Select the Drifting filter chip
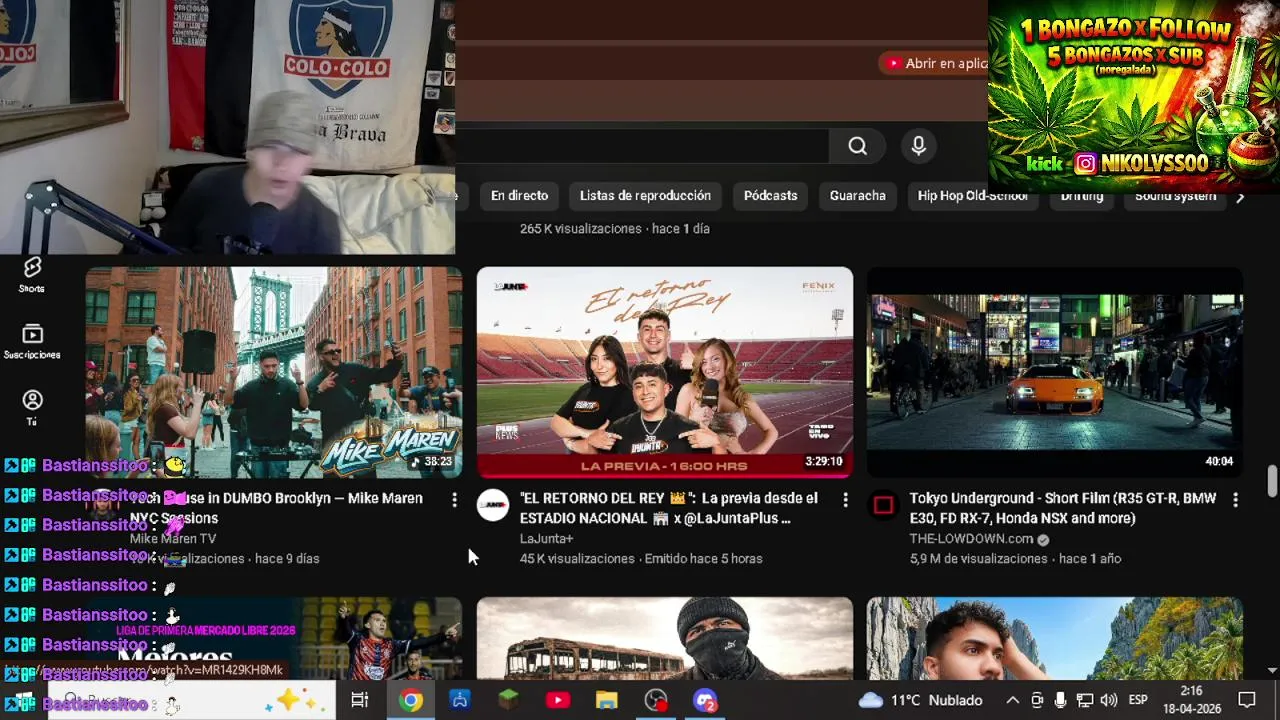 click(x=1081, y=196)
